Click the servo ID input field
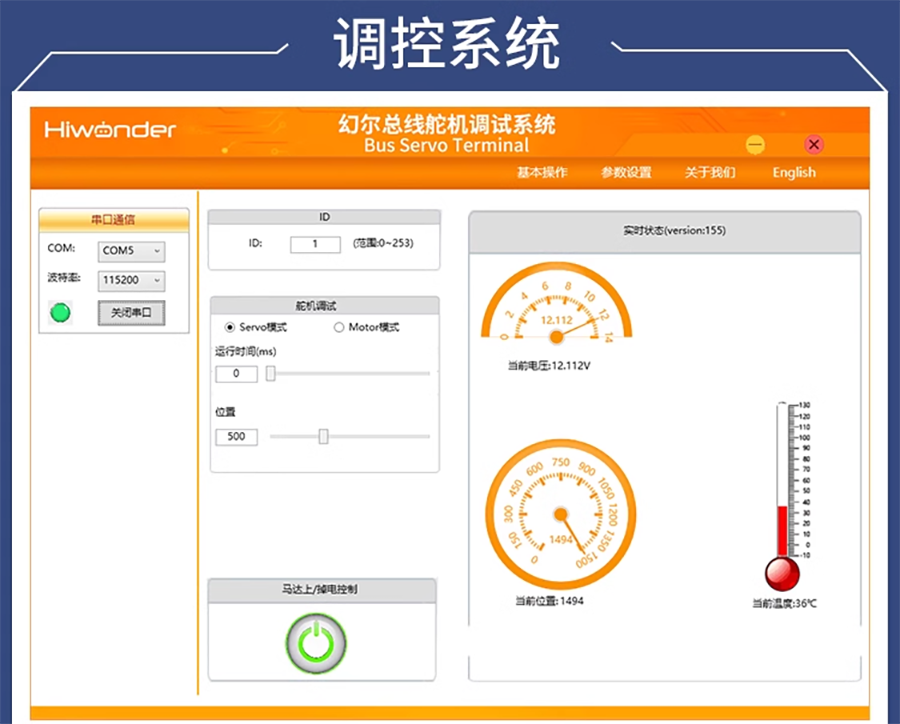 [315, 244]
